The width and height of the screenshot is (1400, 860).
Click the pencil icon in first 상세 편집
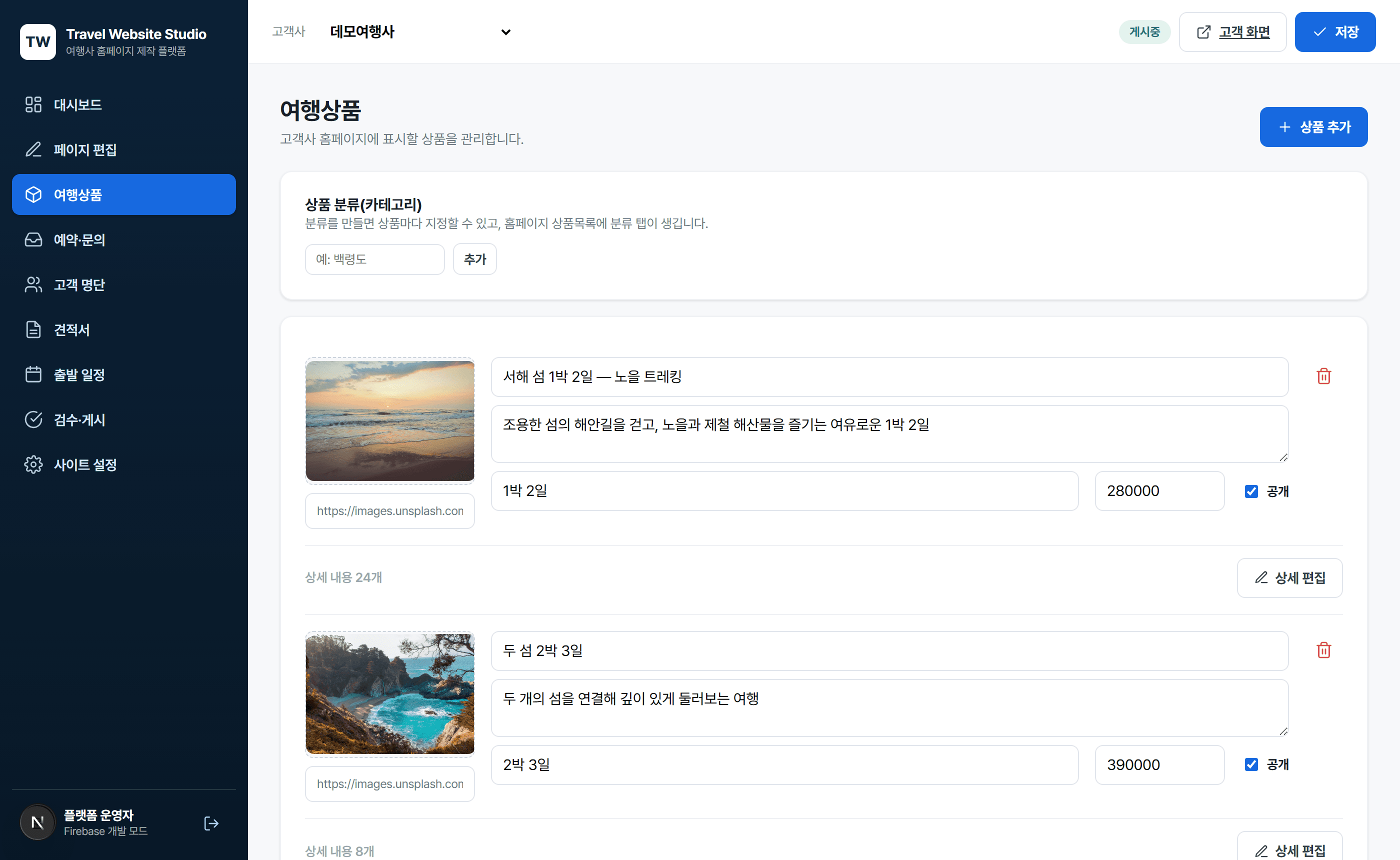click(x=1261, y=577)
